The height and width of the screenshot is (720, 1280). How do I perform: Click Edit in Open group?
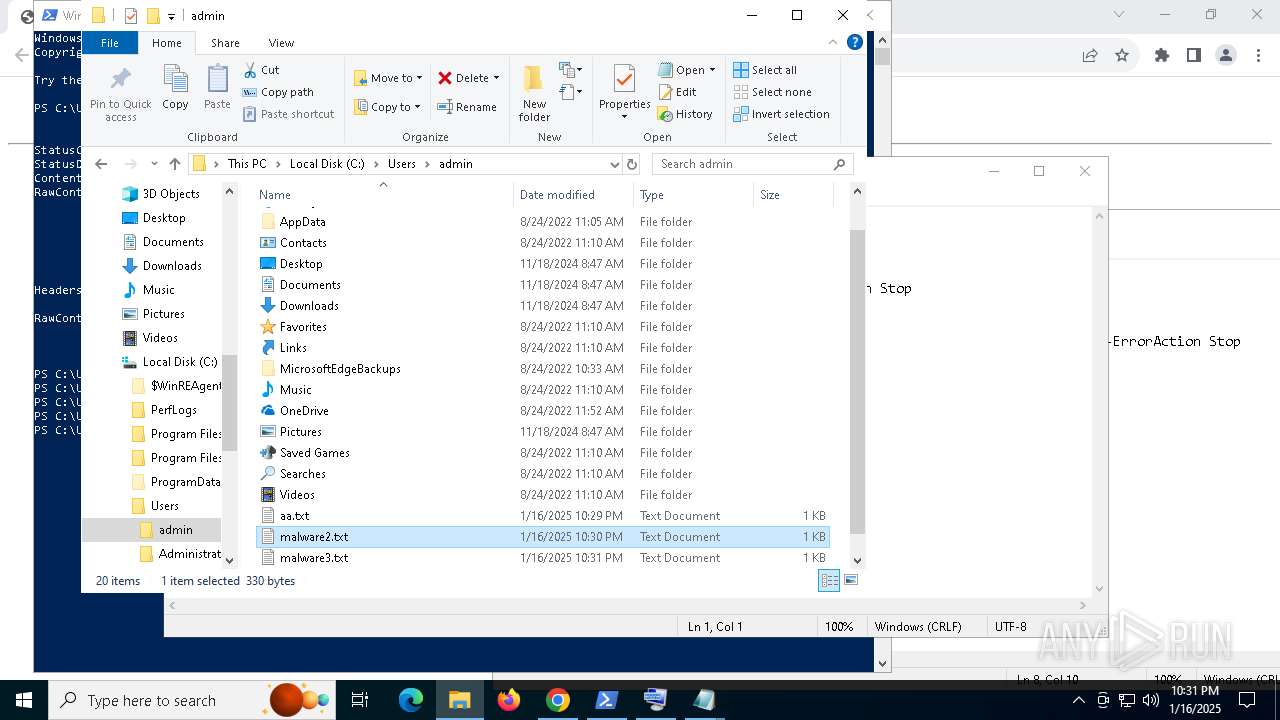(x=677, y=92)
